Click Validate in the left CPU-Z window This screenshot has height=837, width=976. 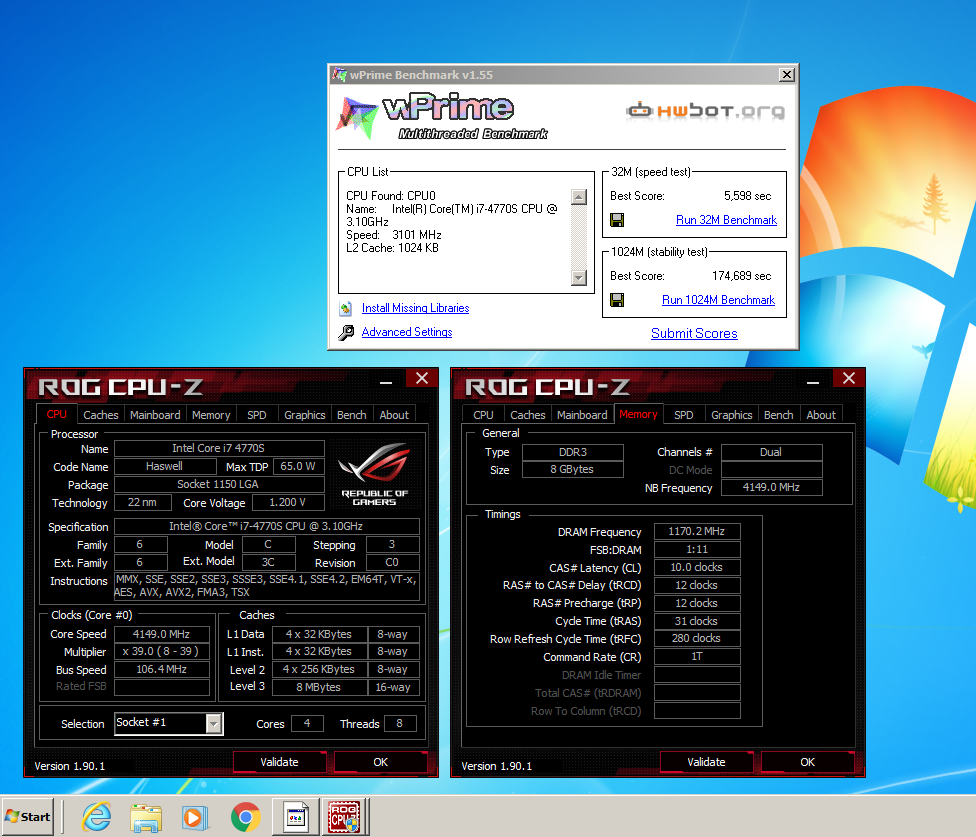click(279, 762)
